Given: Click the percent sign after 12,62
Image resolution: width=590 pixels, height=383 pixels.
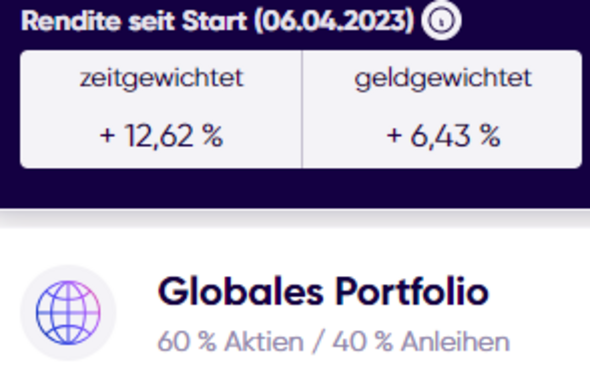Looking at the screenshot, I should click(213, 135).
